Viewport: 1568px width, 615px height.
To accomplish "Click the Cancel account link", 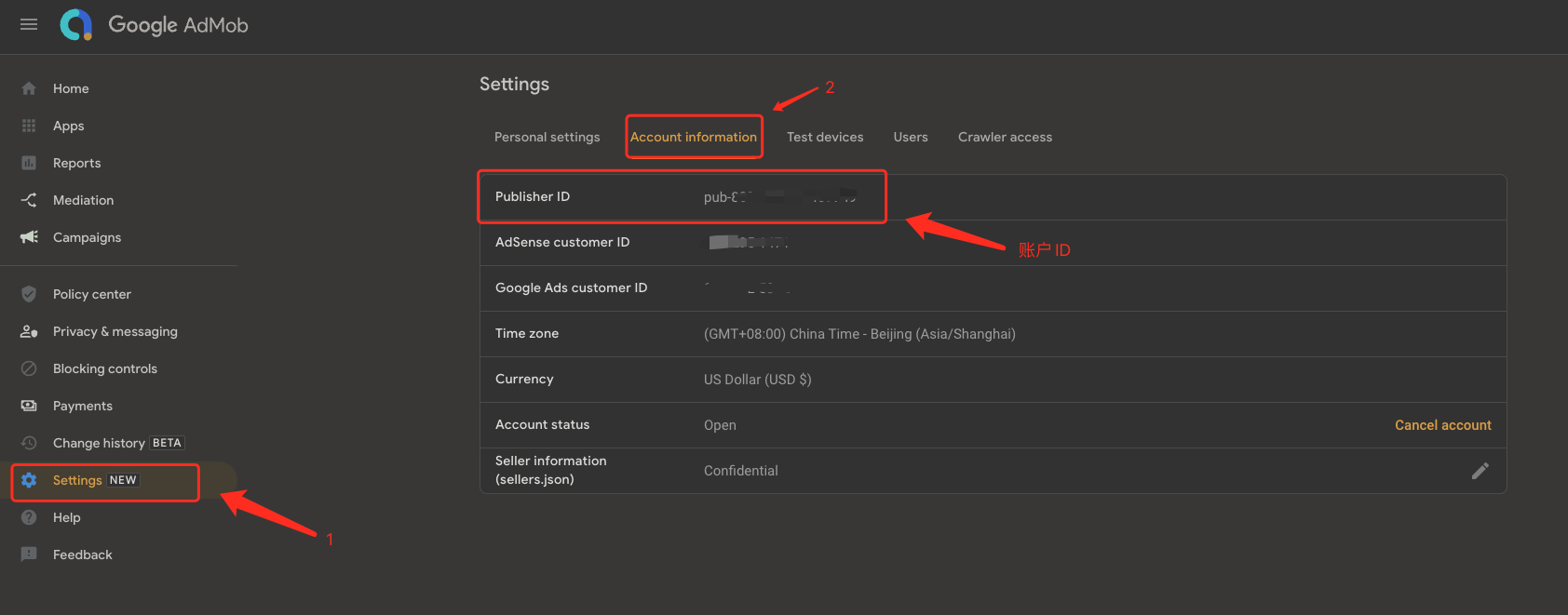I will tap(1442, 425).
